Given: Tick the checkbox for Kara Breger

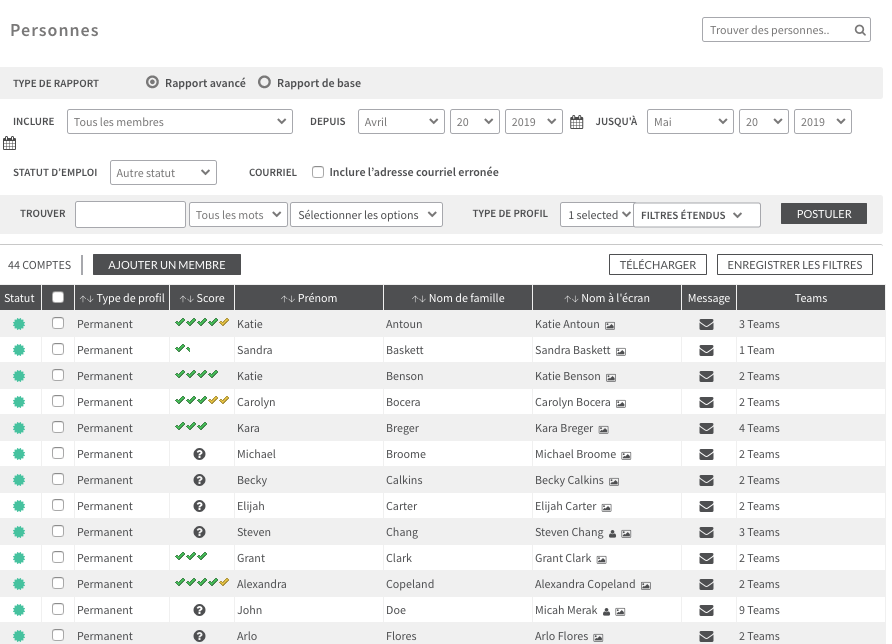Looking at the screenshot, I should click(57, 427).
